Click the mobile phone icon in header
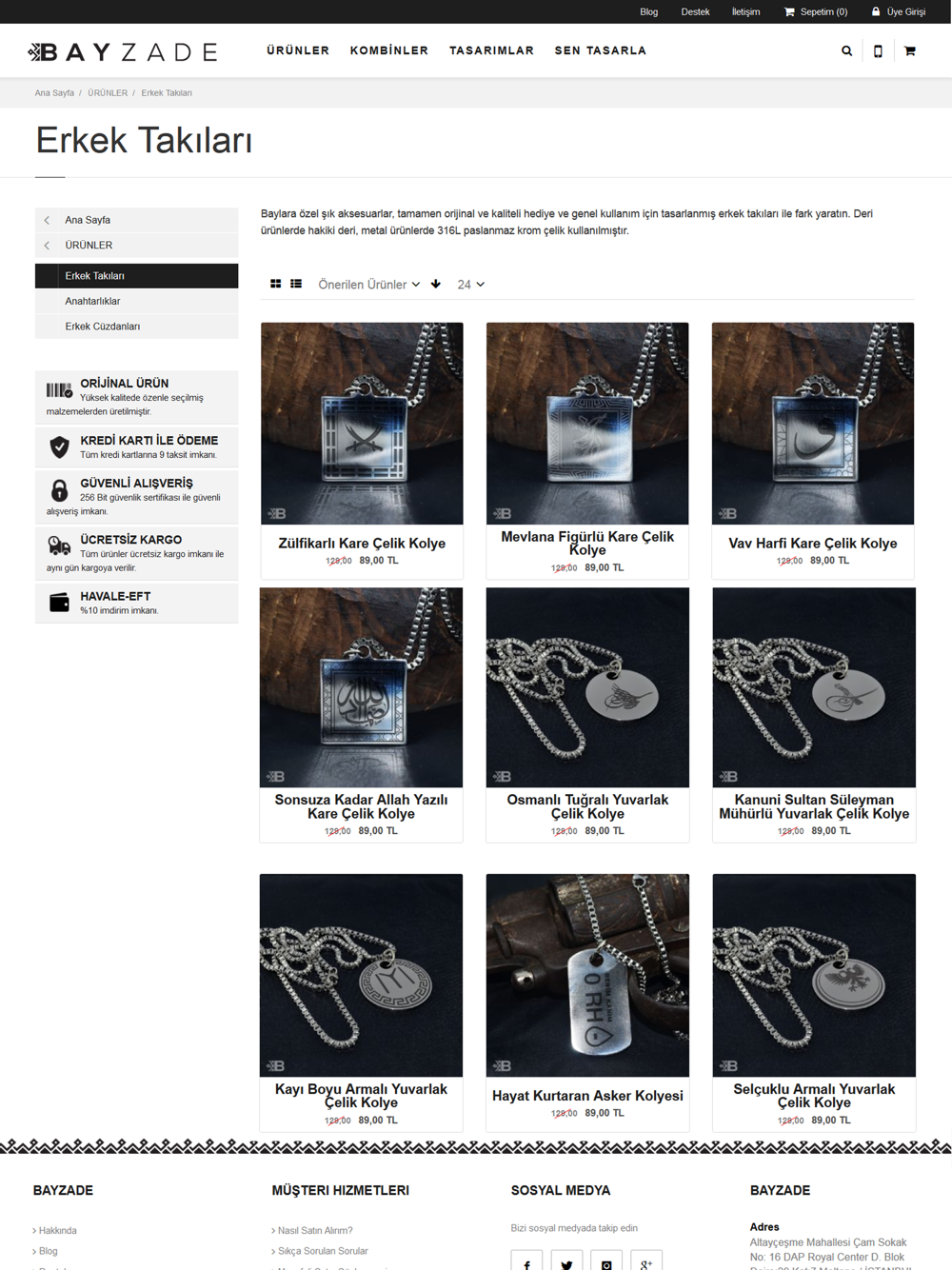This screenshot has width=952, height=1270. click(878, 51)
